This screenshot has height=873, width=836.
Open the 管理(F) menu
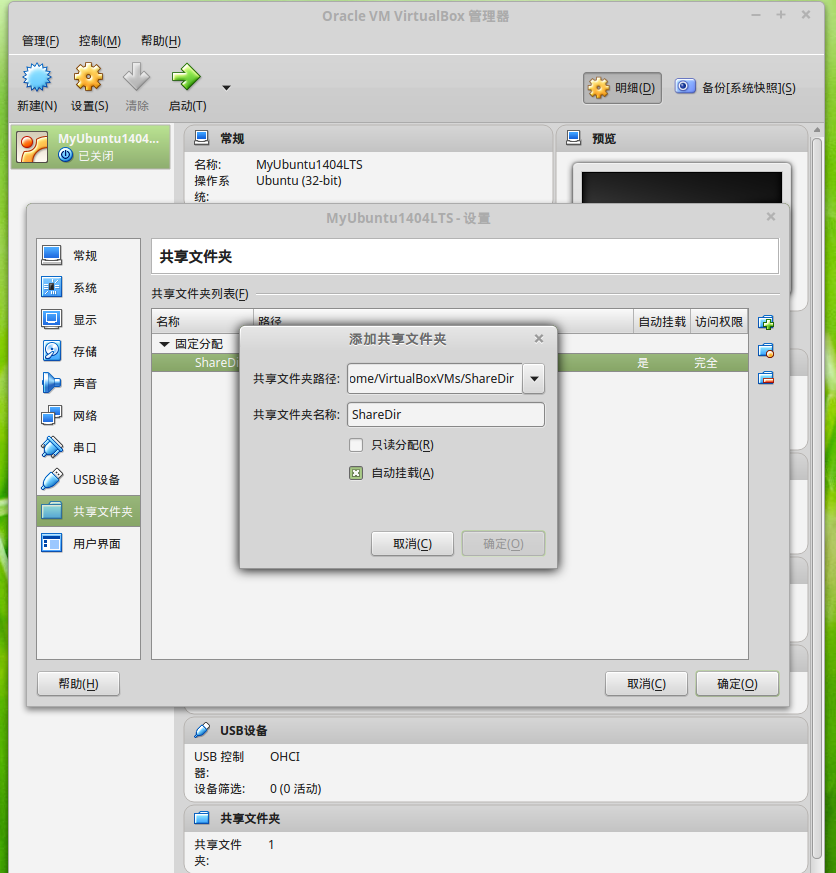point(40,41)
